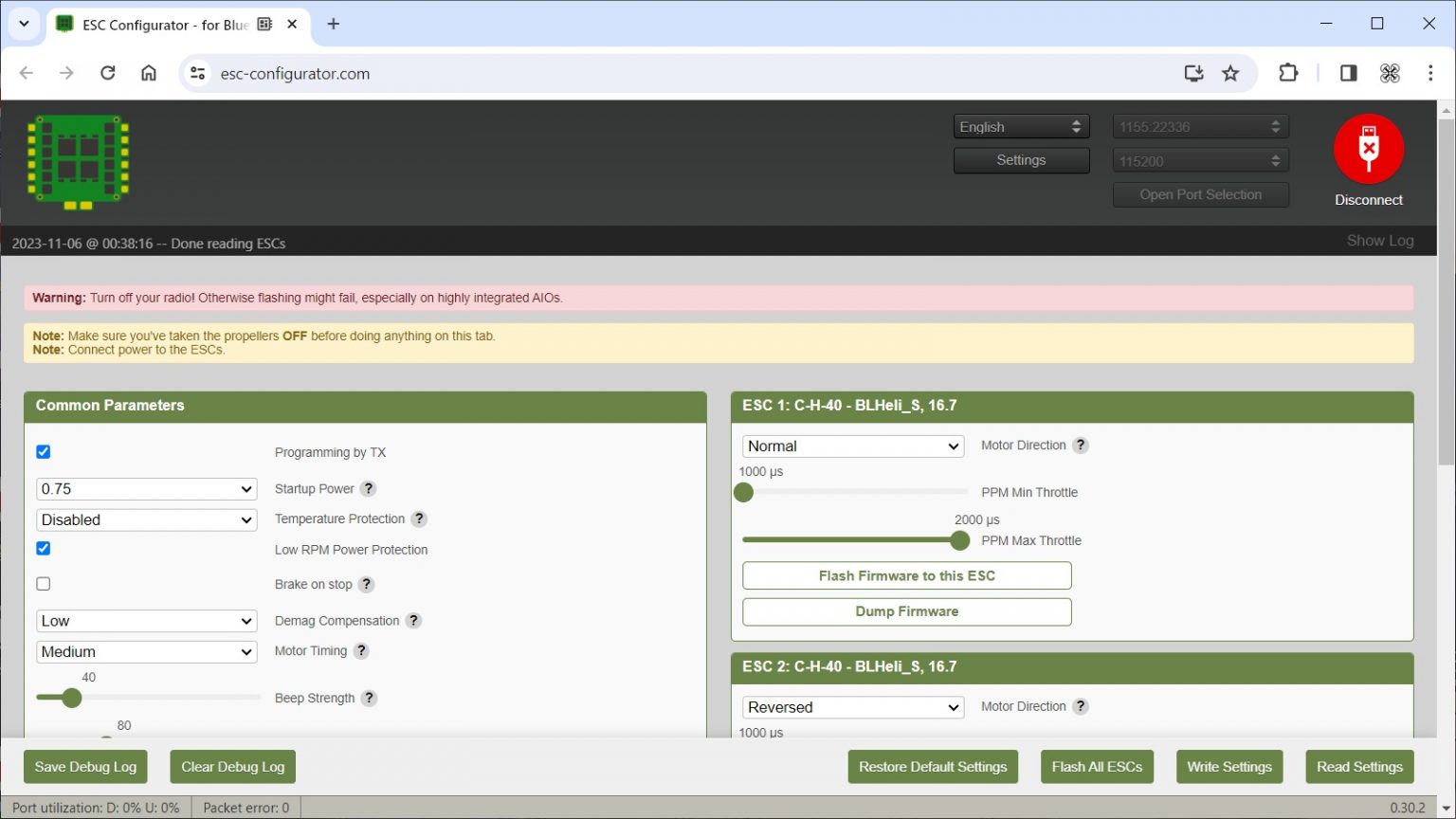
Task: Open tab search dropdown arrow
Action: tap(24, 24)
